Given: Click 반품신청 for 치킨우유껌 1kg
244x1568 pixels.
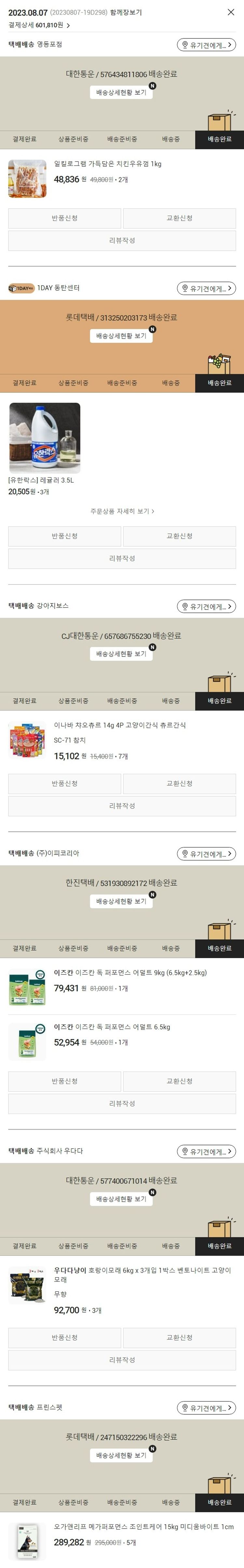Looking at the screenshot, I should (64, 218).
